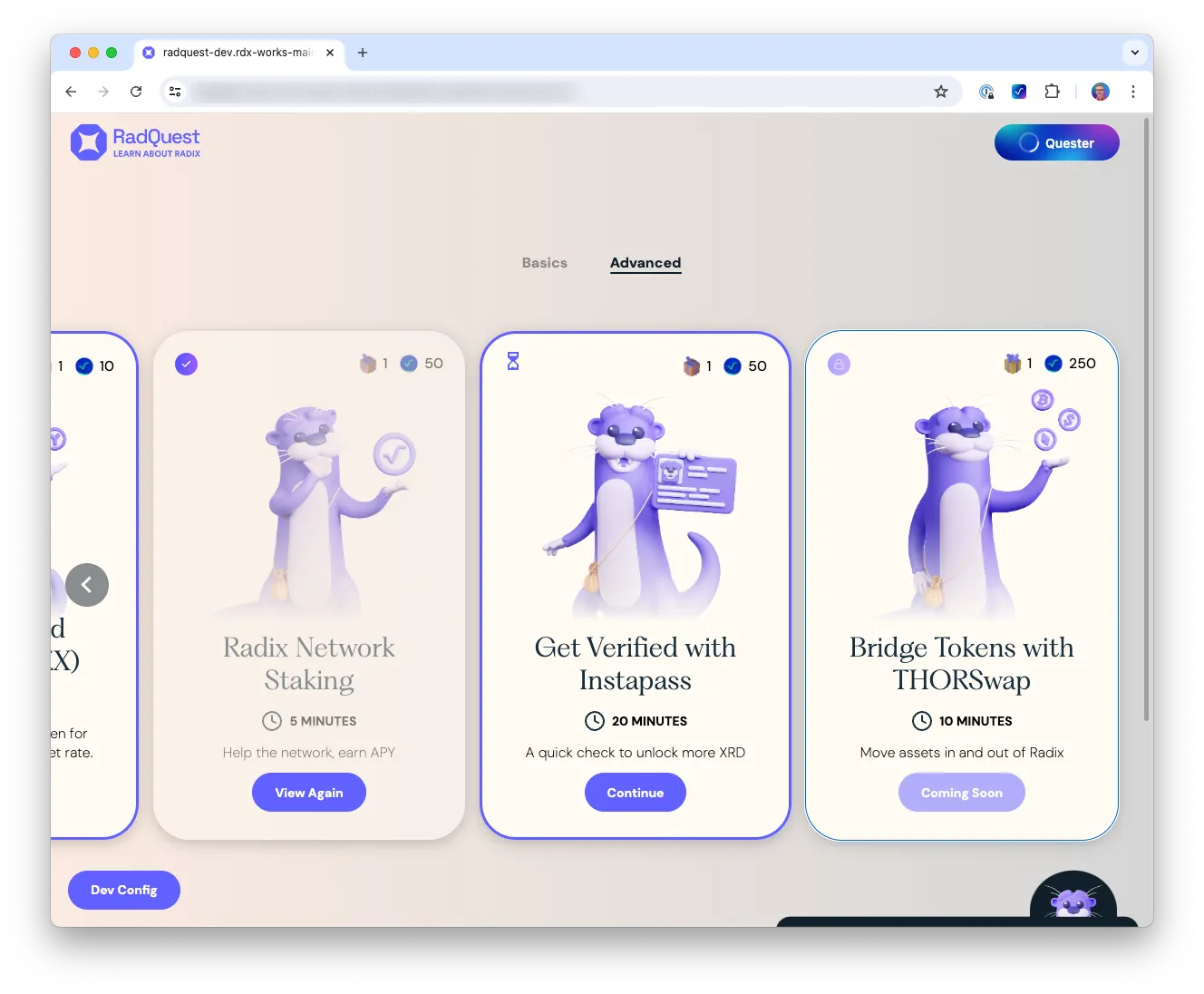Screen dimensions: 1204x994
Task: Open the browser extensions puzzle icon
Action: coord(1052,92)
